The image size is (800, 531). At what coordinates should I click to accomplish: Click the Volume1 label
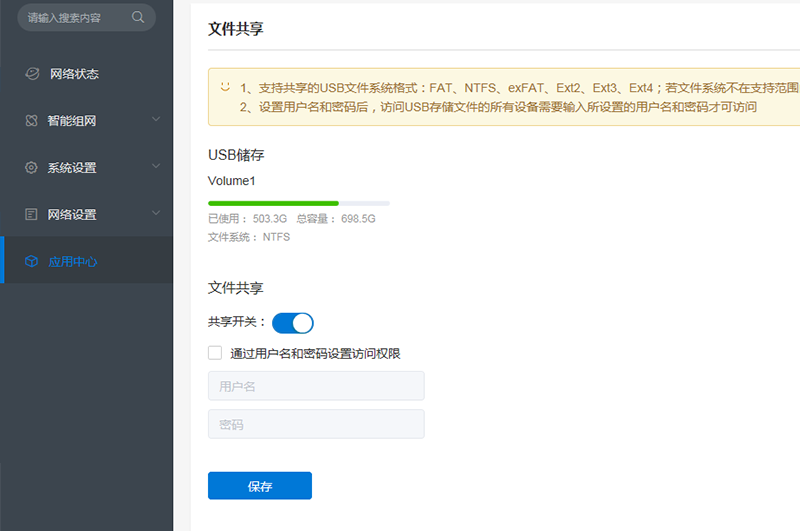click(232, 181)
